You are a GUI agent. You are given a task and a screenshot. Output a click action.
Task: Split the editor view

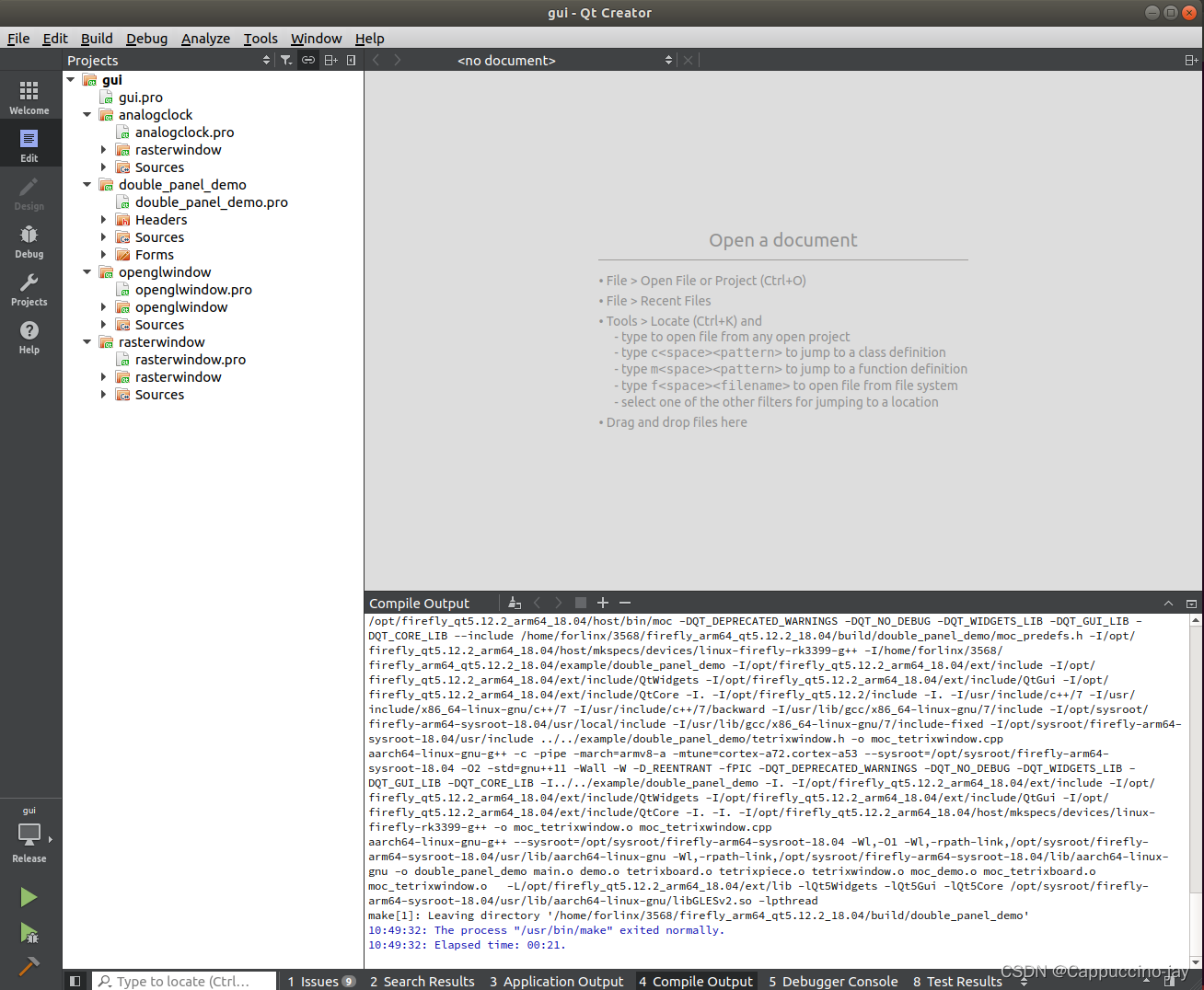click(x=1191, y=60)
